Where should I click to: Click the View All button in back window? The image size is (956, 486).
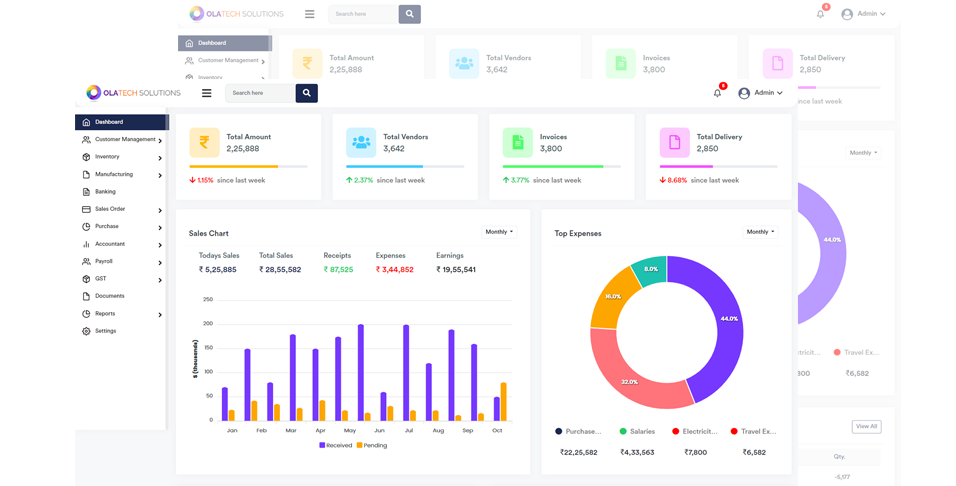click(866, 426)
